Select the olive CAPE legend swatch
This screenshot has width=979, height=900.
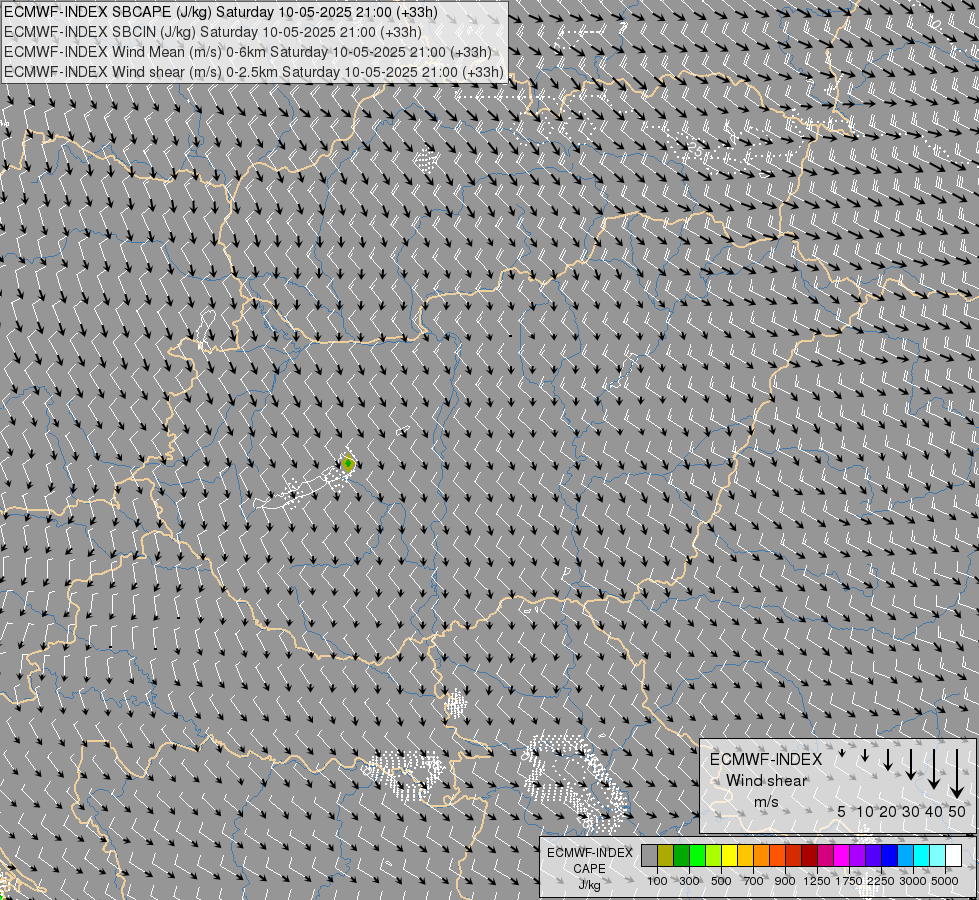(x=665, y=855)
